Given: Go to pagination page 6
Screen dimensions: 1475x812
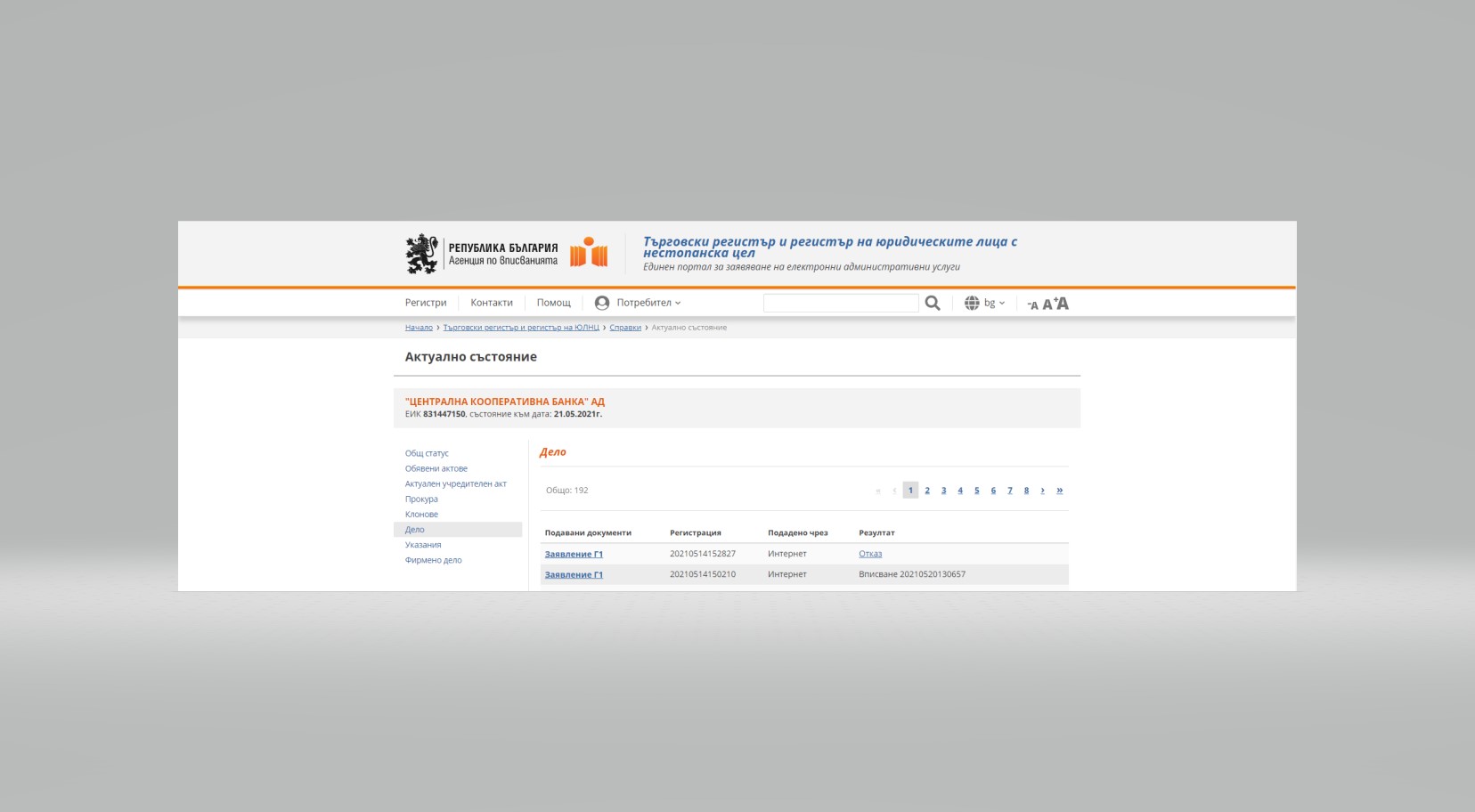Looking at the screenshot, I should [993, 491].
